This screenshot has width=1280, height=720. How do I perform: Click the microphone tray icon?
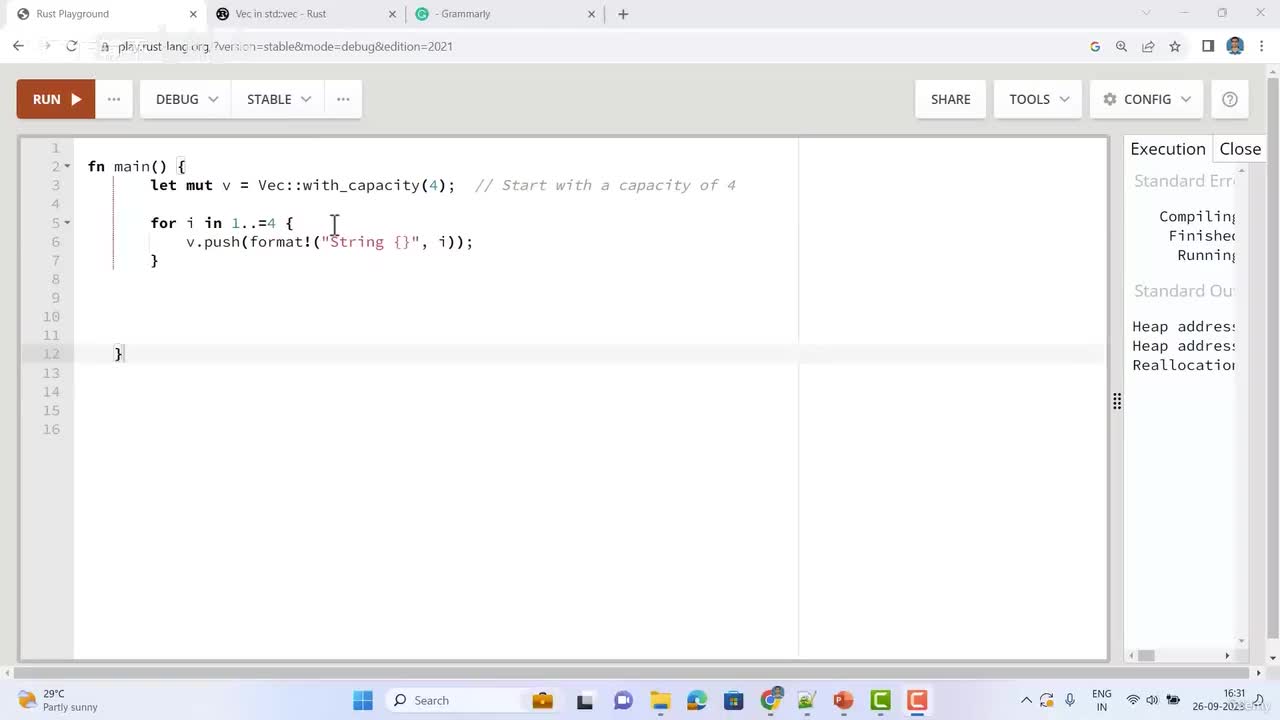click(x=1070, y=700)
